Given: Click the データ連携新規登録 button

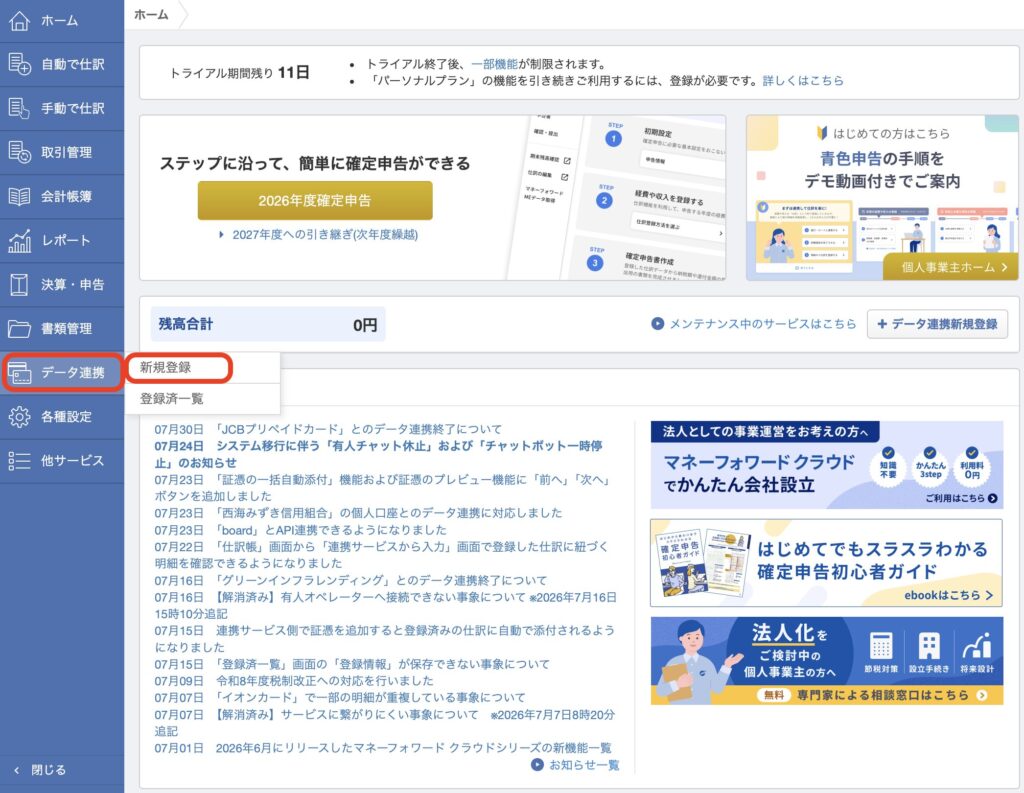Looking at the screenshot, I should coord(937,323).
